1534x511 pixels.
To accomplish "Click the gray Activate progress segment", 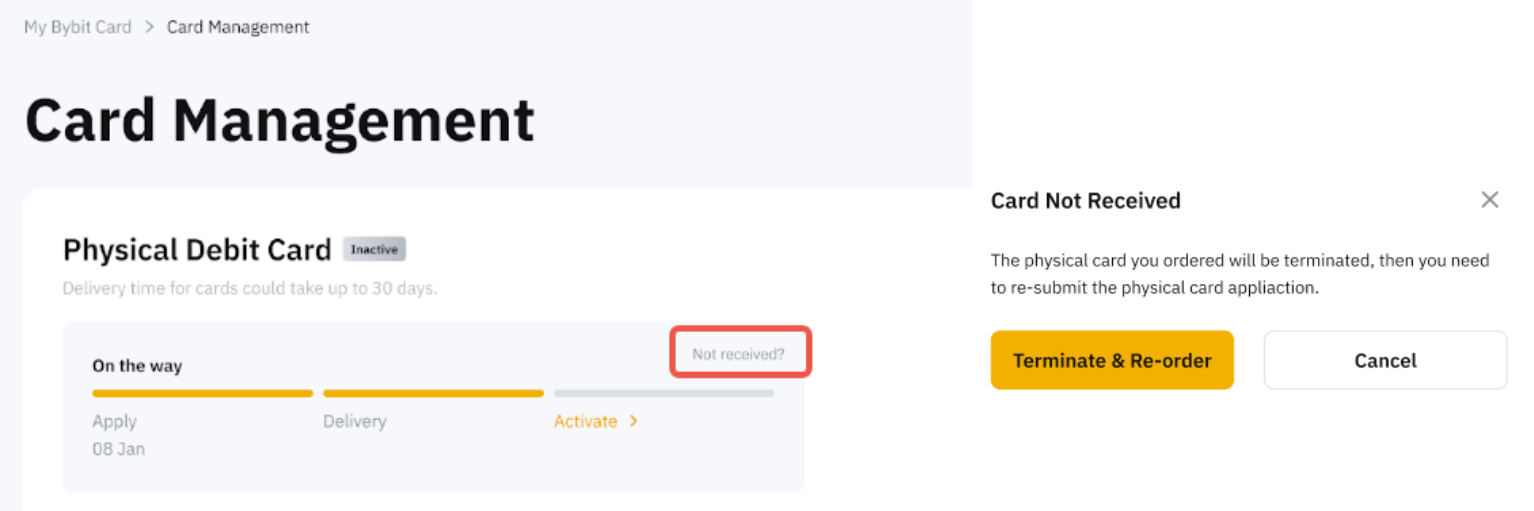I will click(x=664, y=394).
